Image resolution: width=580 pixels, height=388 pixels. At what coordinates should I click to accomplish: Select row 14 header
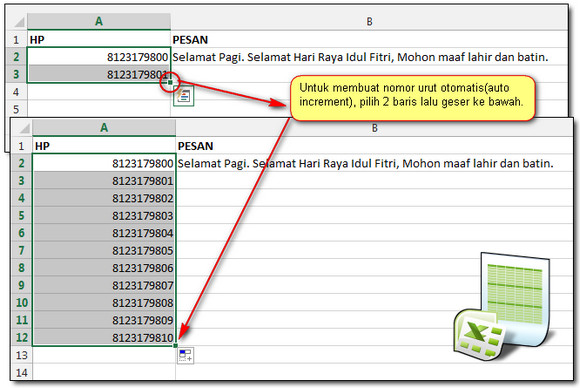click(21, 372)
